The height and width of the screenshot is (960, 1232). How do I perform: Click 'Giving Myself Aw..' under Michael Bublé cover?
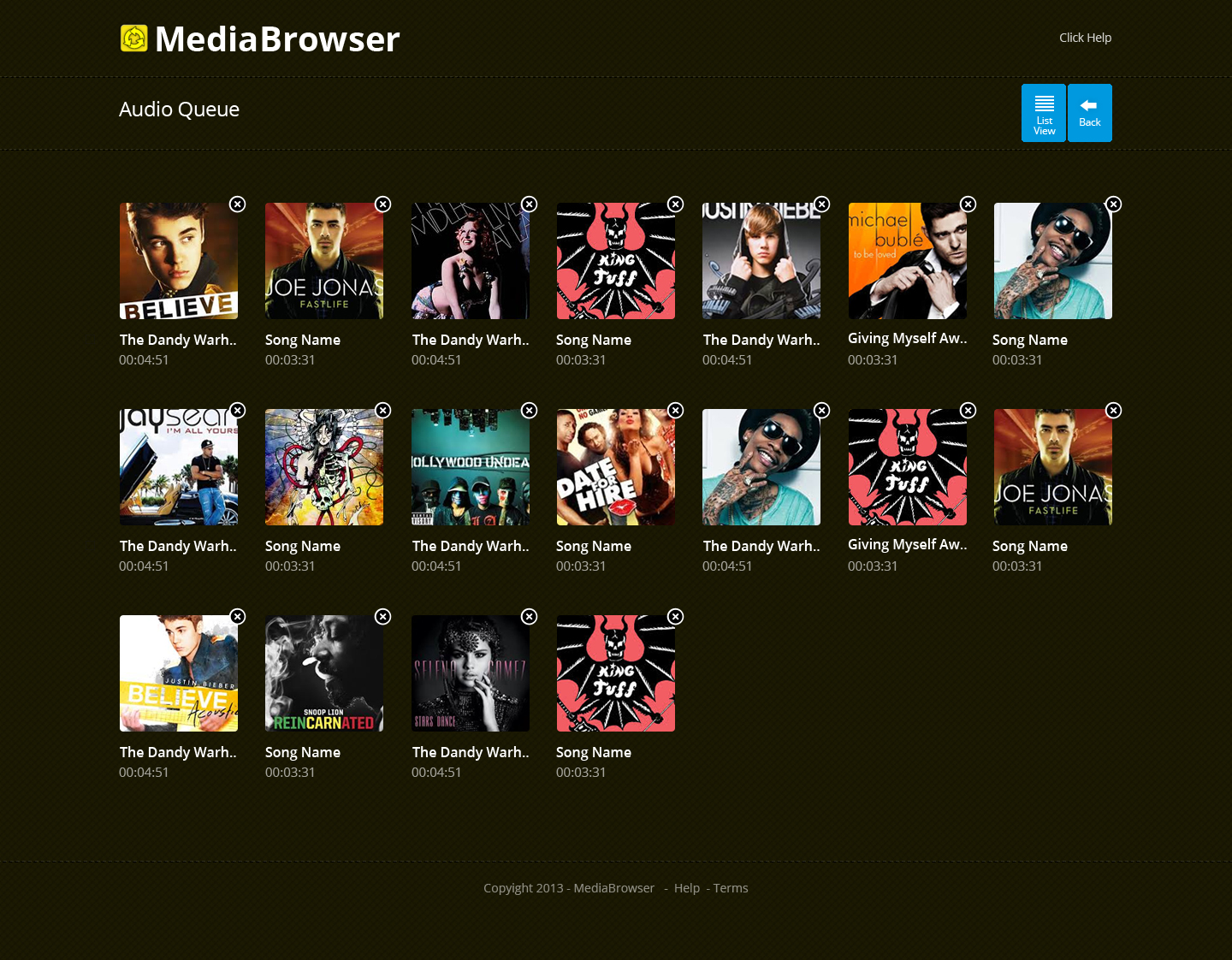coord(908,338)
